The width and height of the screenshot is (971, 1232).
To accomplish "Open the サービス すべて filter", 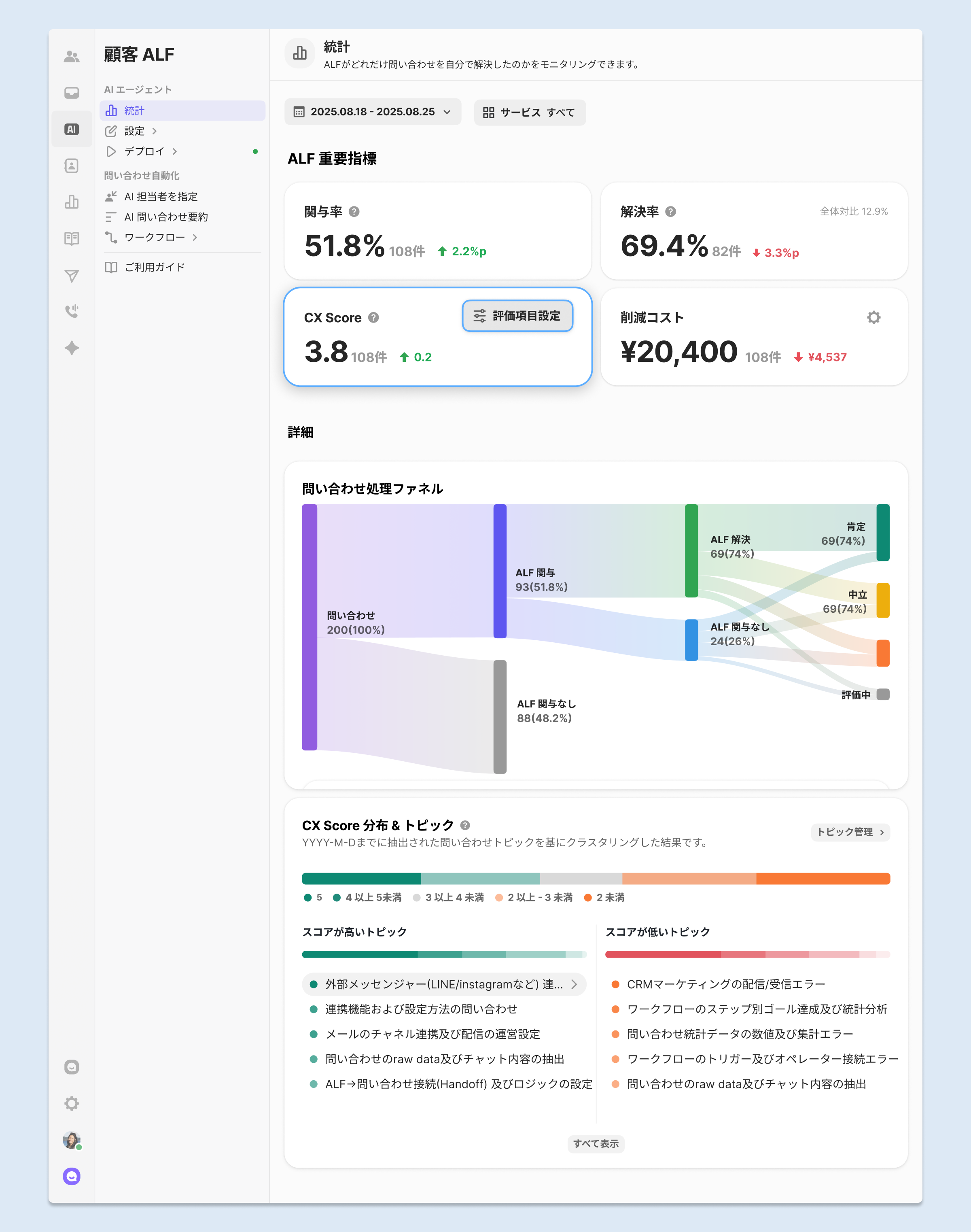I will [x=529, y=113].
